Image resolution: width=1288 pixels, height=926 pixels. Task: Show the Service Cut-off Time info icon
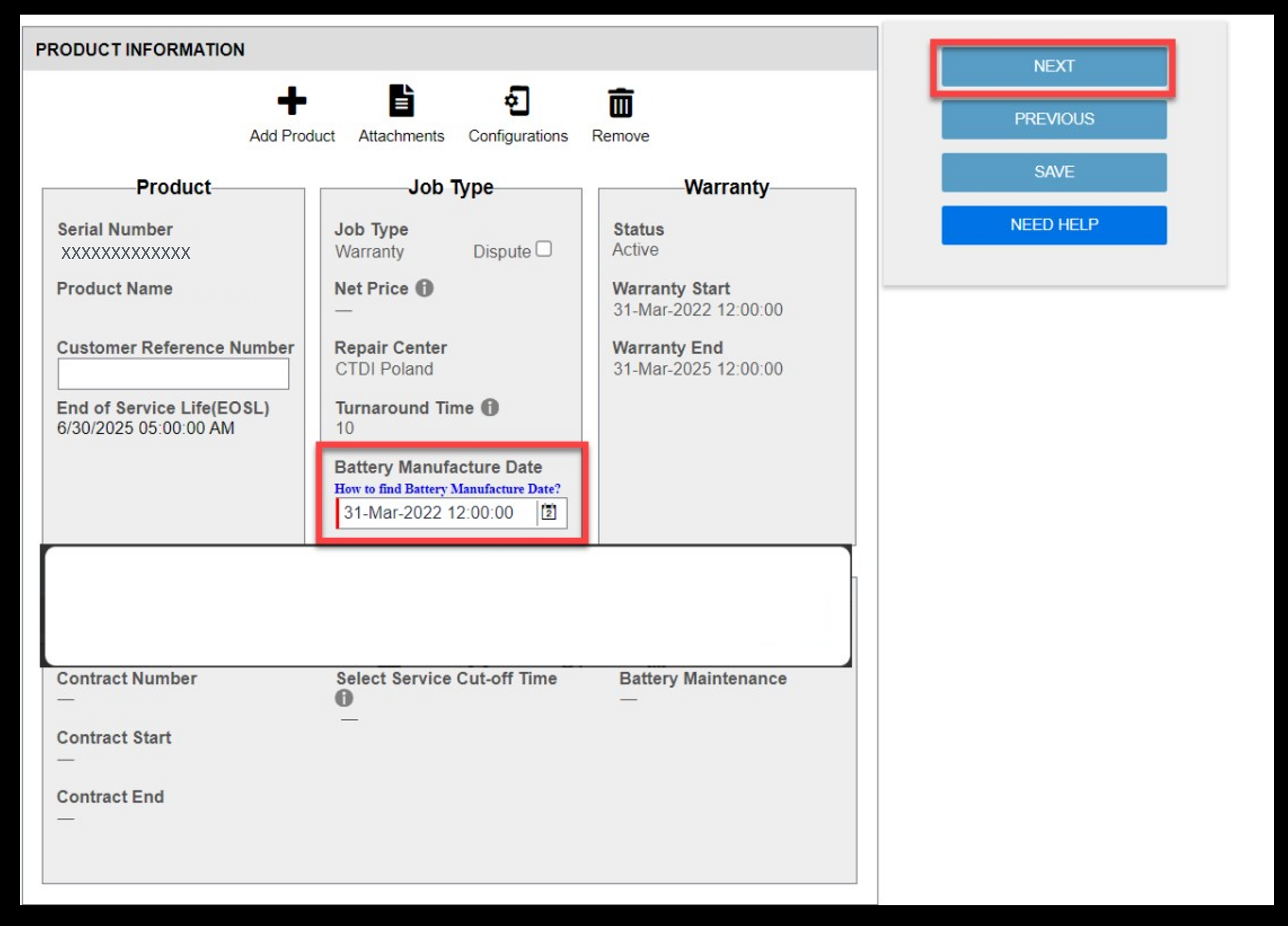click(344, 698)
